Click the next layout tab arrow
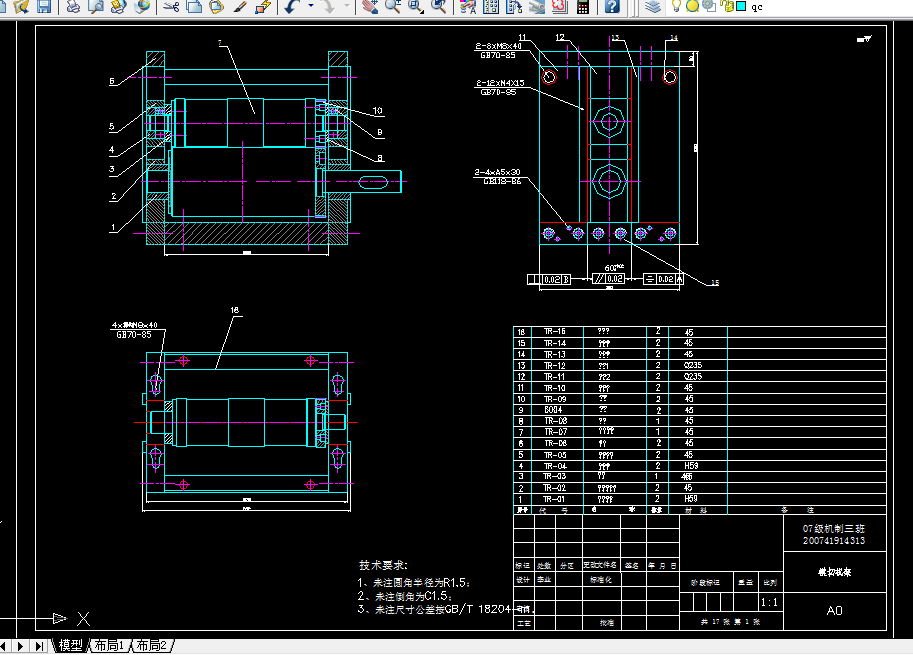Screen dimensions: 913x655 coord(20,646)
